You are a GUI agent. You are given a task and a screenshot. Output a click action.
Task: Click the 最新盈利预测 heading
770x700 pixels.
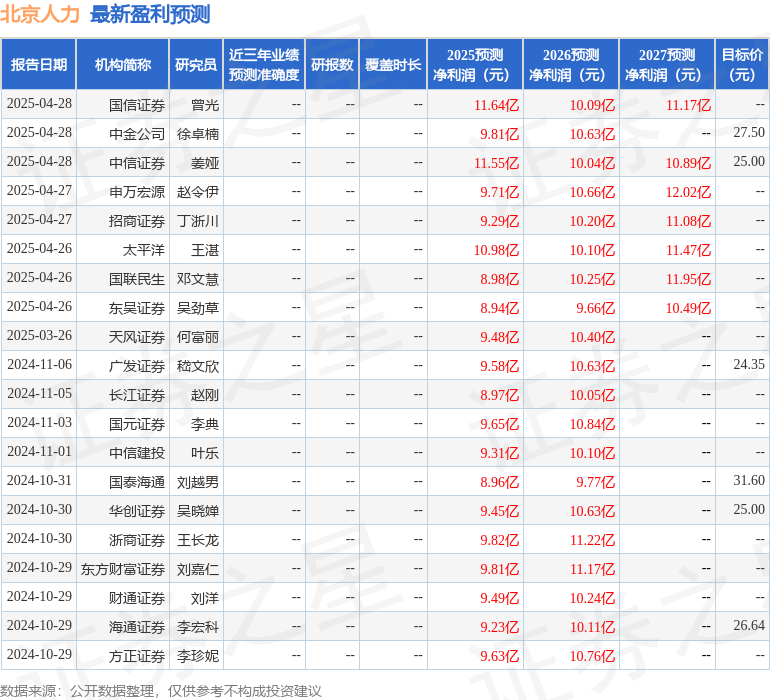tap(150, 14)
